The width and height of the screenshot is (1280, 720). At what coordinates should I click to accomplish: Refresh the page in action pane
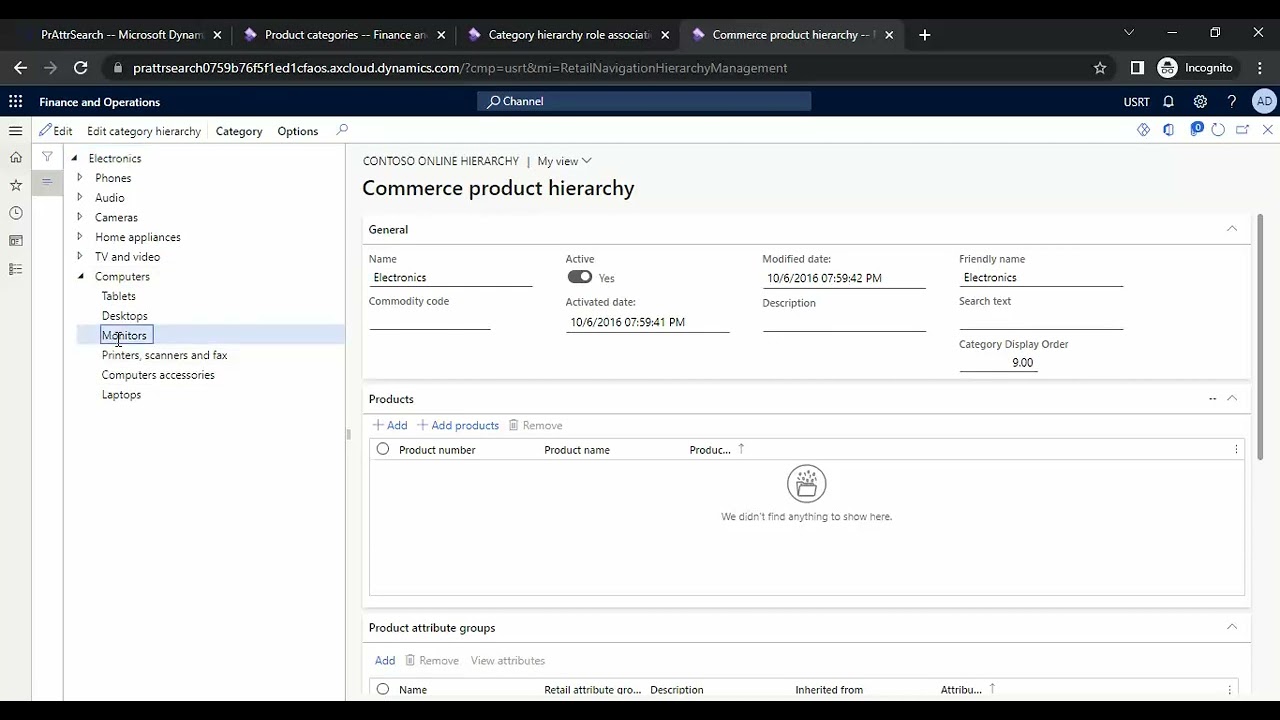tap(1218, 130)
